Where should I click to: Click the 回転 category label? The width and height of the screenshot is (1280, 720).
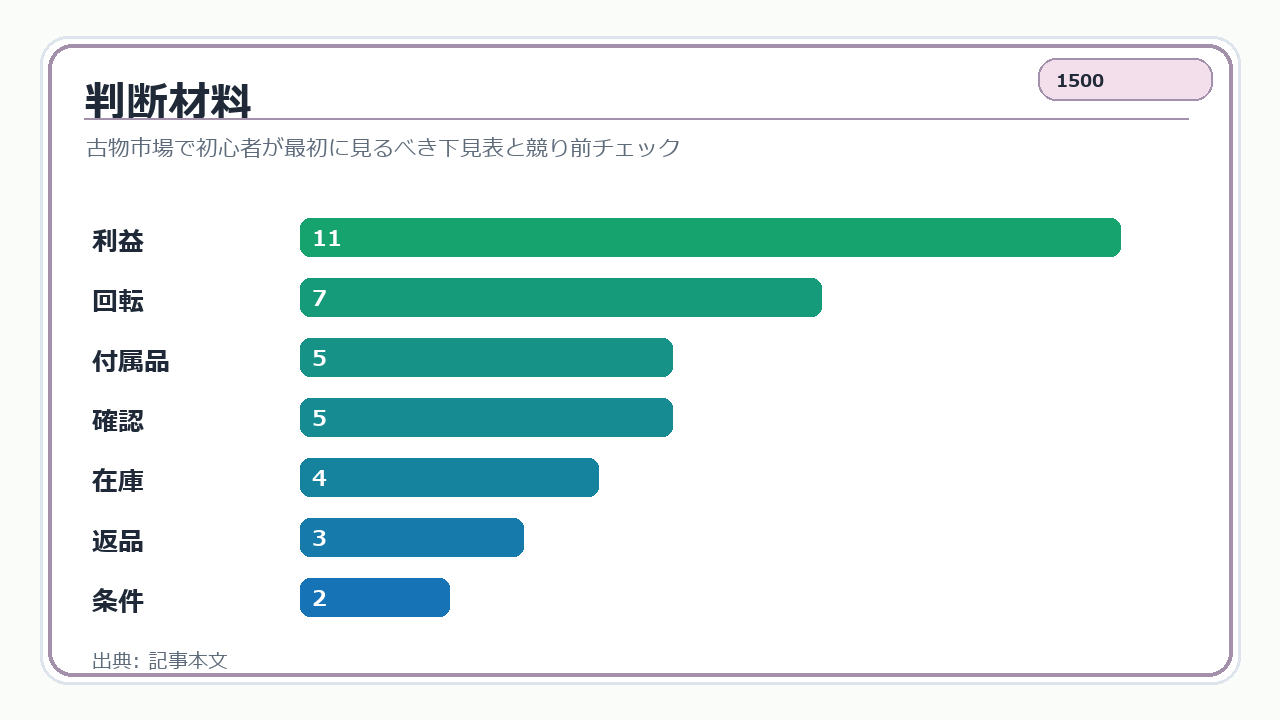pyautogui.click(x=118, y=301)
